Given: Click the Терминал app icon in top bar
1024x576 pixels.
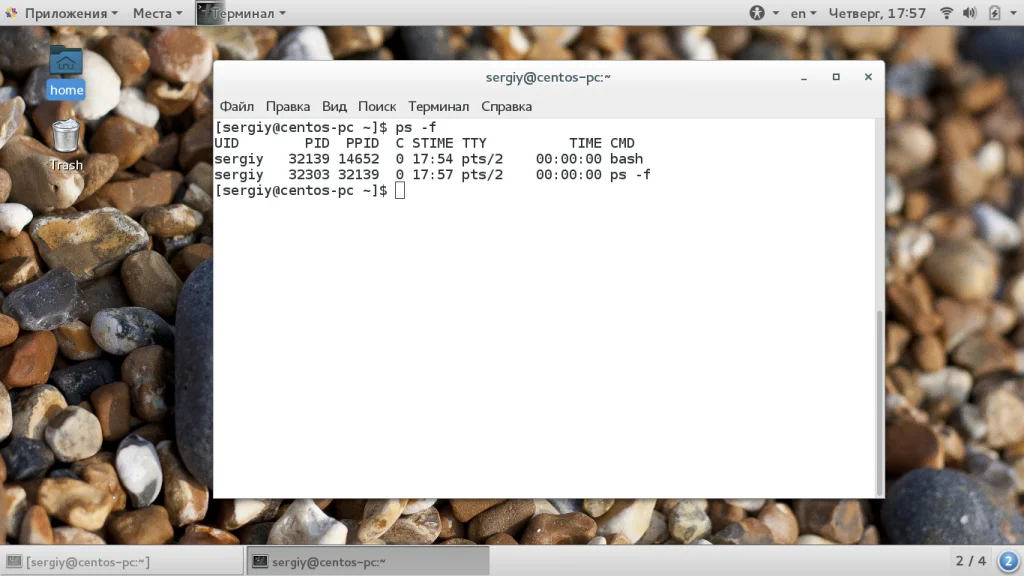Looking at the screenshot, I should pyautogui.click(x=208, y=13).
